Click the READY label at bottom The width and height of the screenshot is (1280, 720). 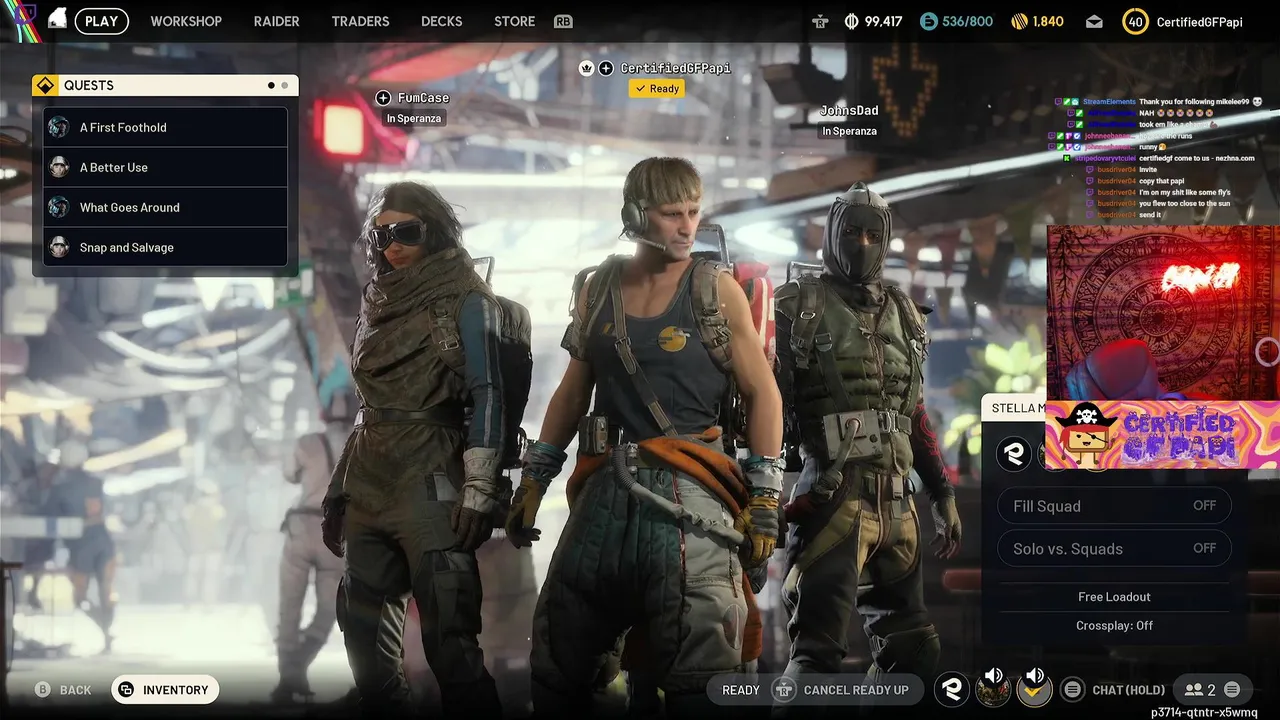click(741, 690)
